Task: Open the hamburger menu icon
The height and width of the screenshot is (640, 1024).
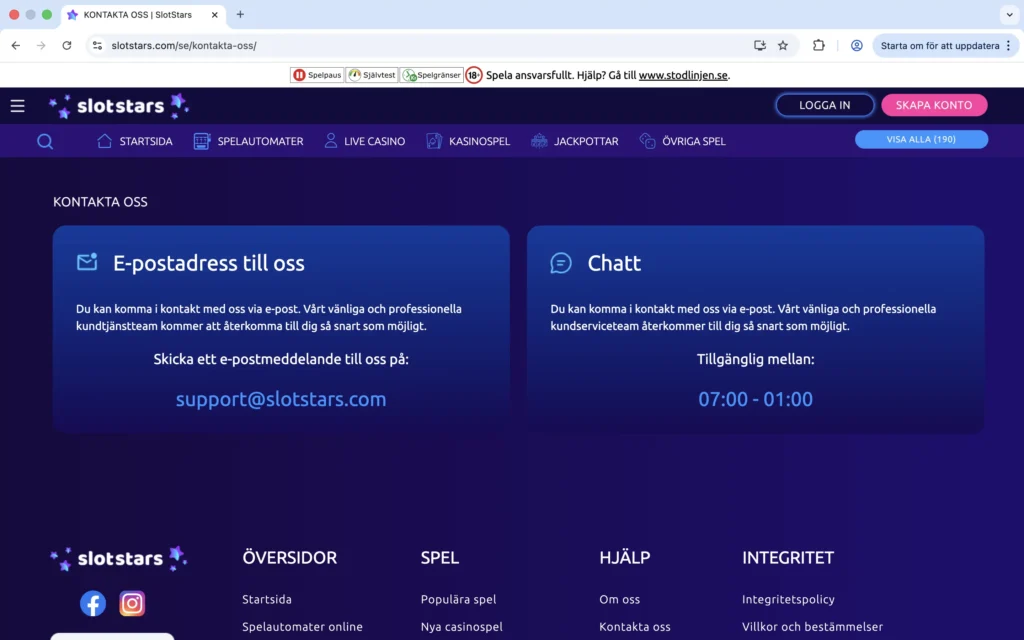Action: [x=17, y=106]
